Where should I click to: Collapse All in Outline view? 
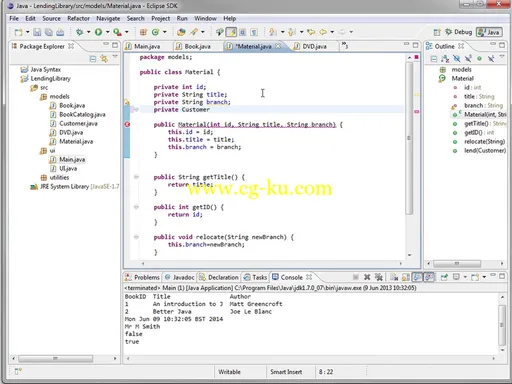pyautogui.click(x=434, y=59)
